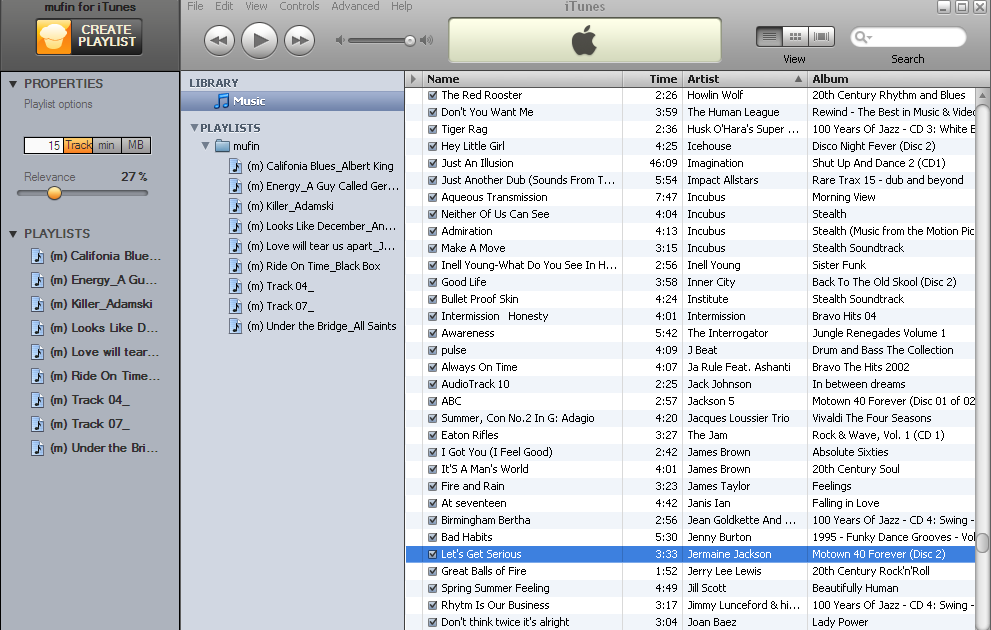Select Looks Like D playlist in mufin panel
Screen dimensions: 991x630
[x=95, y=328]
